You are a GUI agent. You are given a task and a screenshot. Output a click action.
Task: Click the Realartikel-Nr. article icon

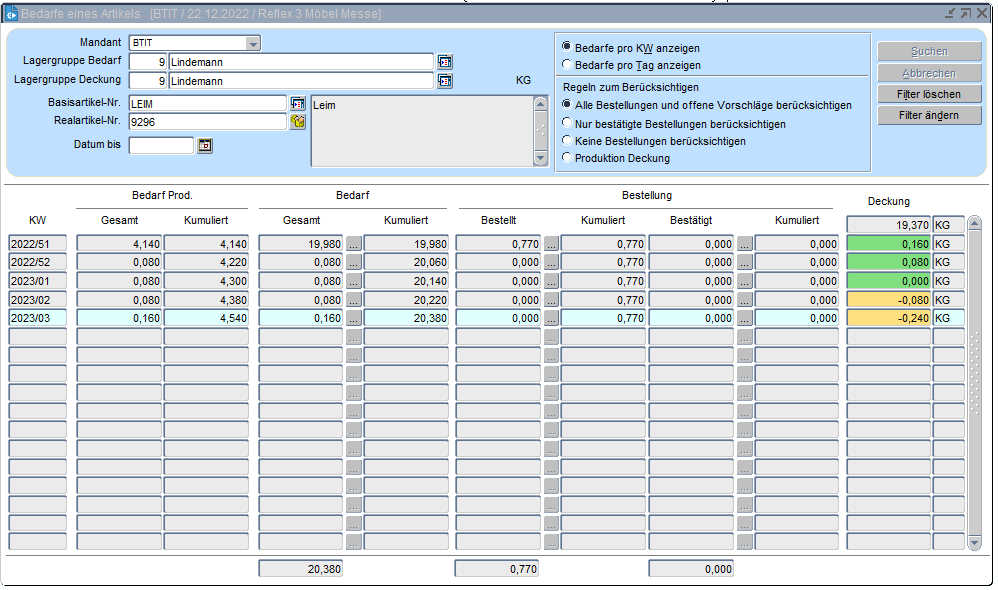(x=297, y=122)
